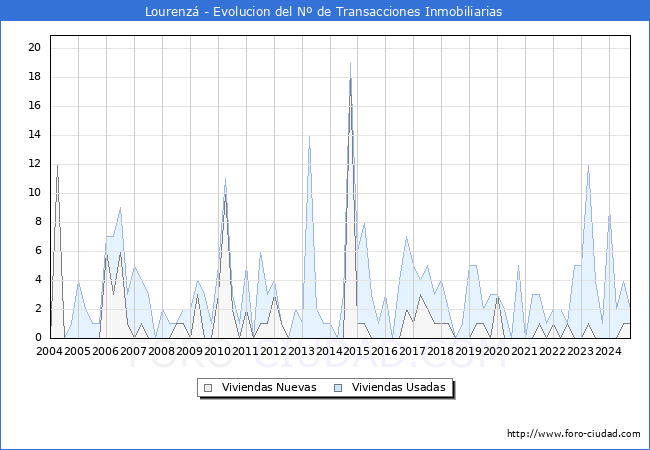This screenshot has height=450, width=650.
Task: Click the Viviendas Usadas legend swatch
Action: 339,388
